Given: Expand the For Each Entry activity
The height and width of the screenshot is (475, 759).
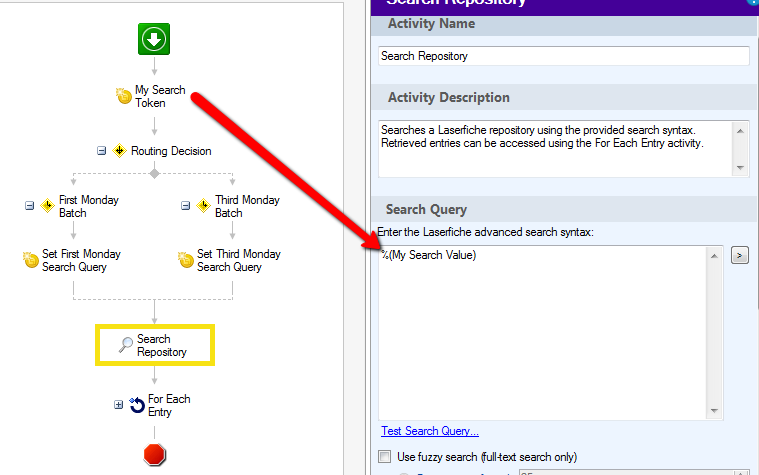Looking at the screenshot, I should pyautogui.click(x=119, y=404).
